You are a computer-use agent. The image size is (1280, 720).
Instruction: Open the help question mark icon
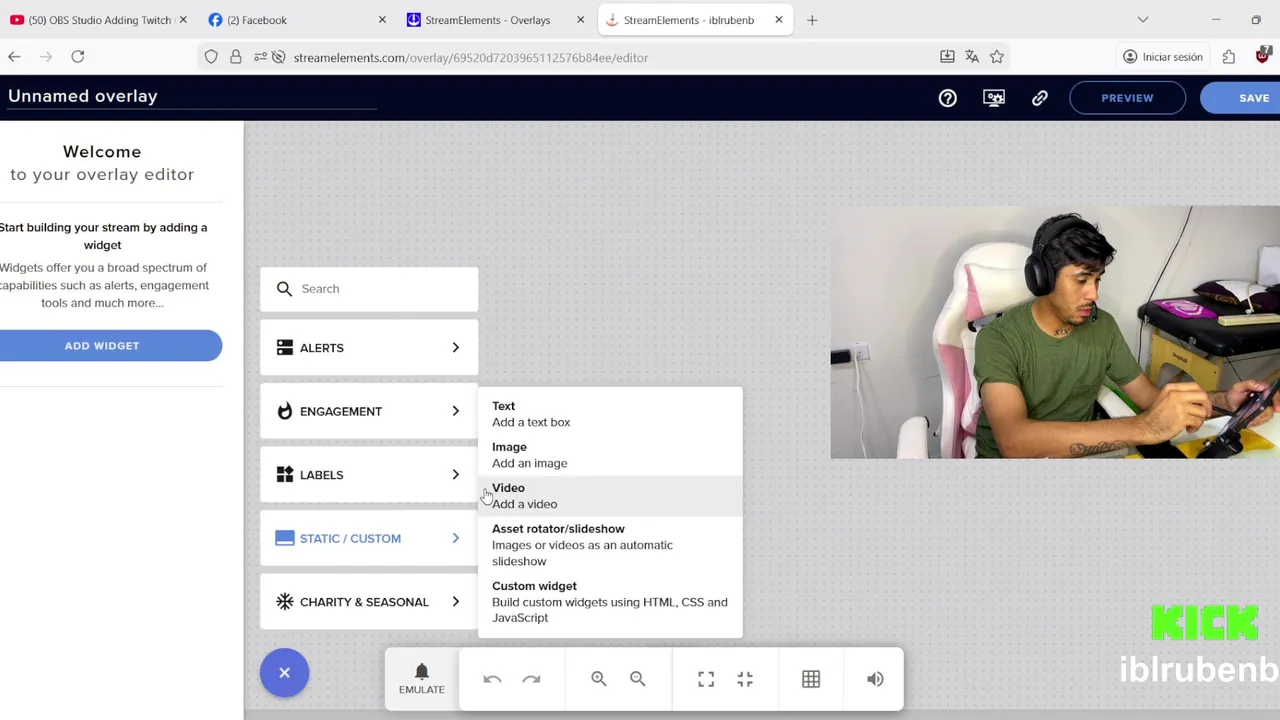point(947,98)
